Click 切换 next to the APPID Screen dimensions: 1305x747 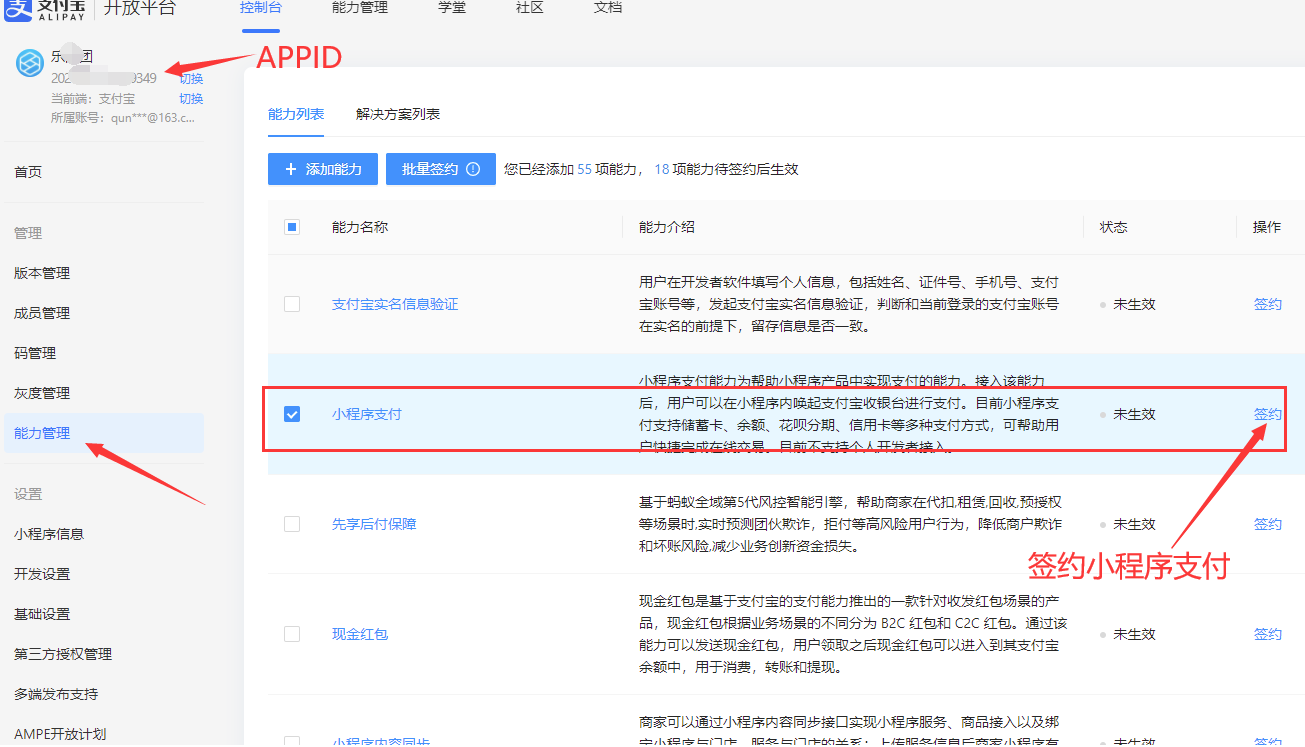point(191,79)
